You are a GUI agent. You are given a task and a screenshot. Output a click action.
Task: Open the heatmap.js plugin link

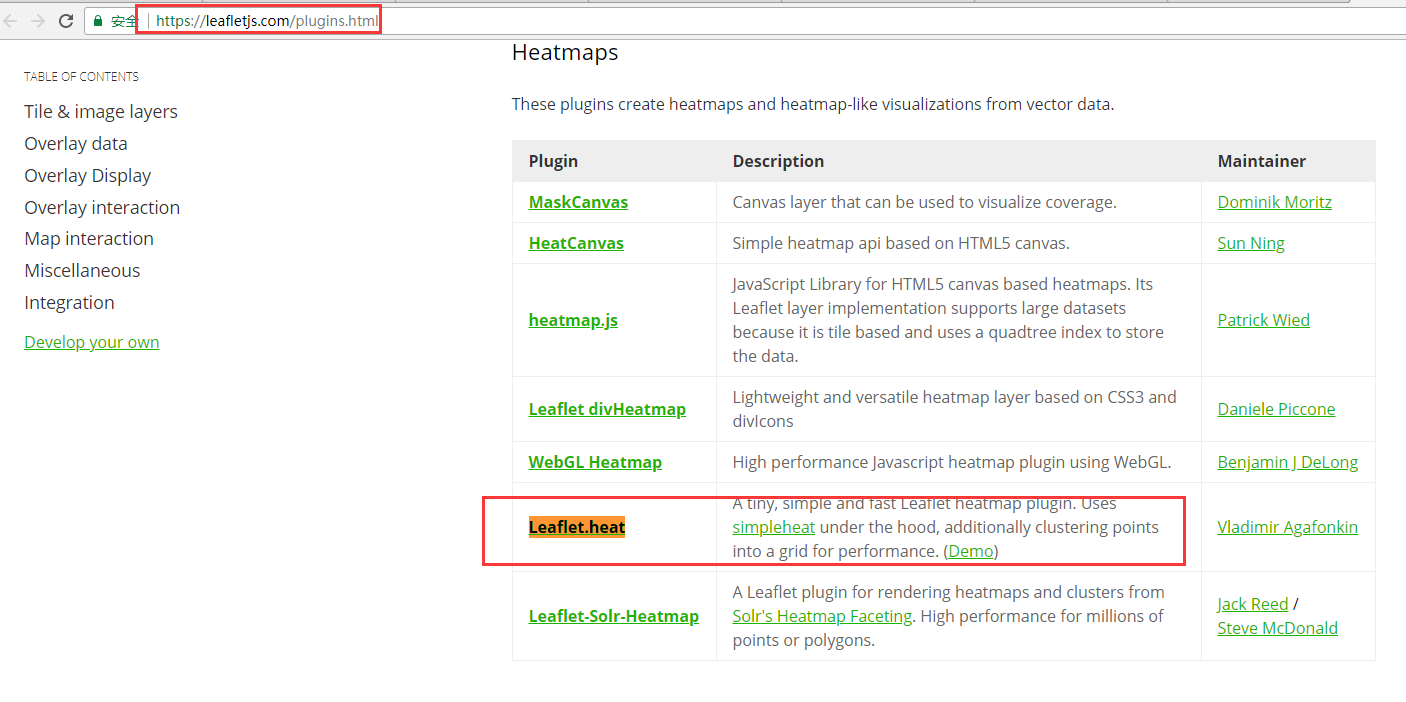coord(573,320)
